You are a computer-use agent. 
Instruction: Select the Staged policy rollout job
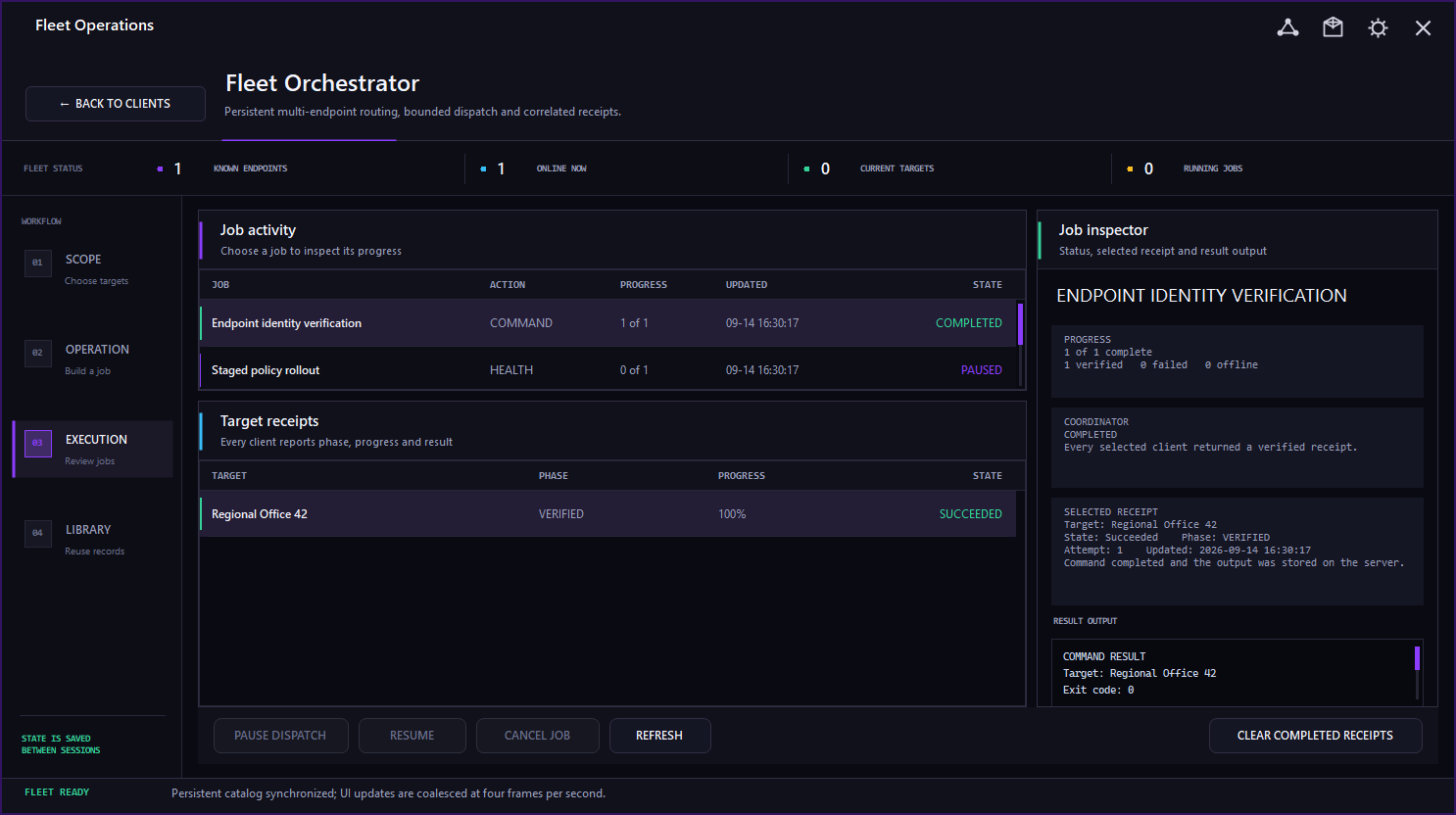[608, 370]
